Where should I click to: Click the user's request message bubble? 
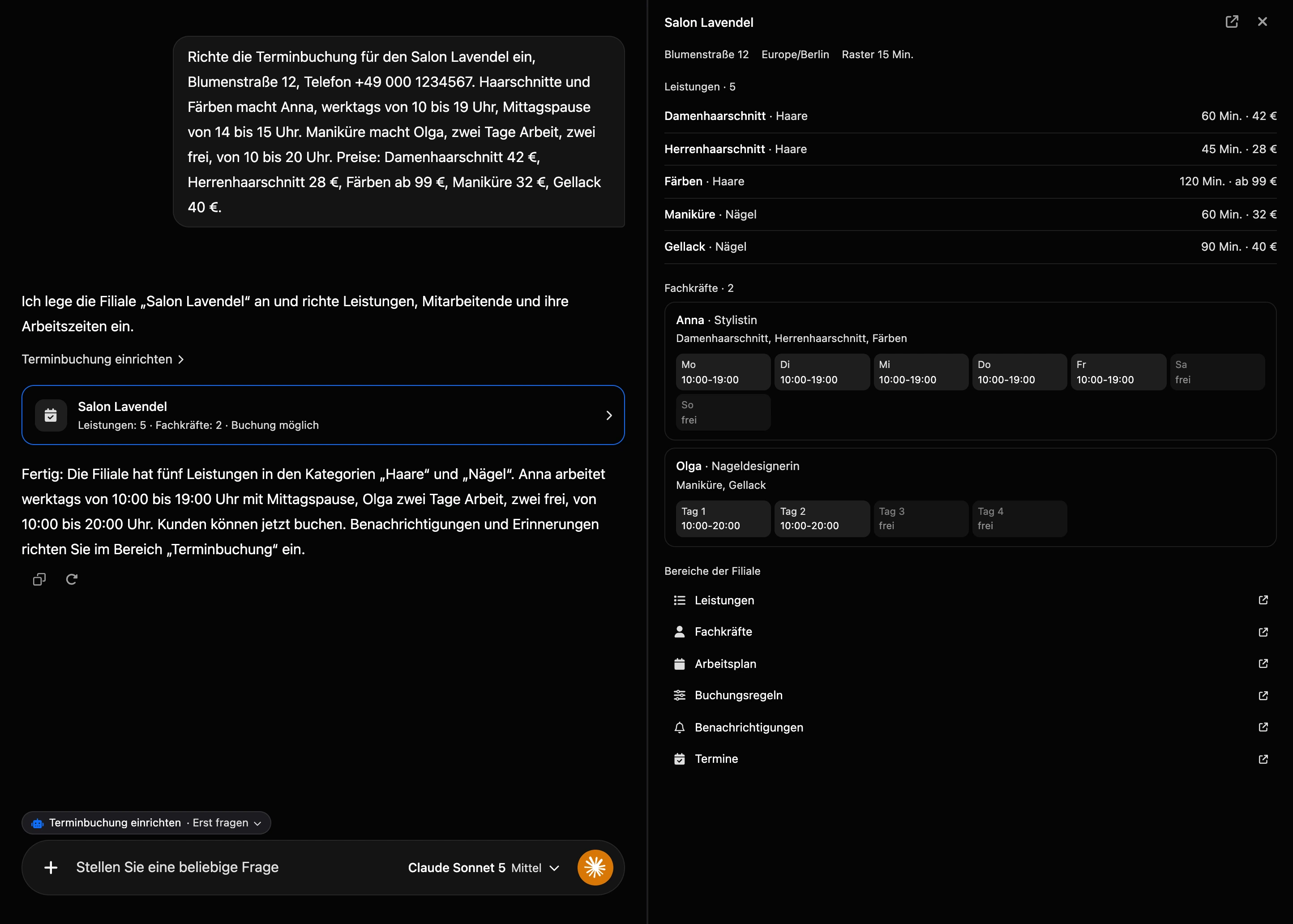[x=399, y=132]
